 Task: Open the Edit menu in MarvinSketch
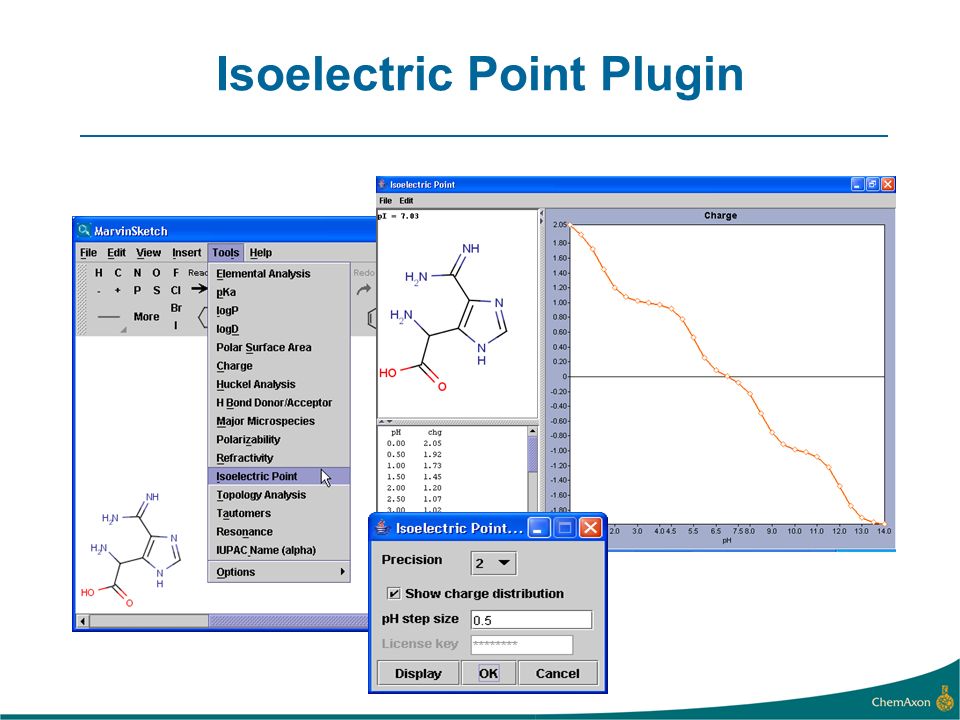click(x=116, y=252)
